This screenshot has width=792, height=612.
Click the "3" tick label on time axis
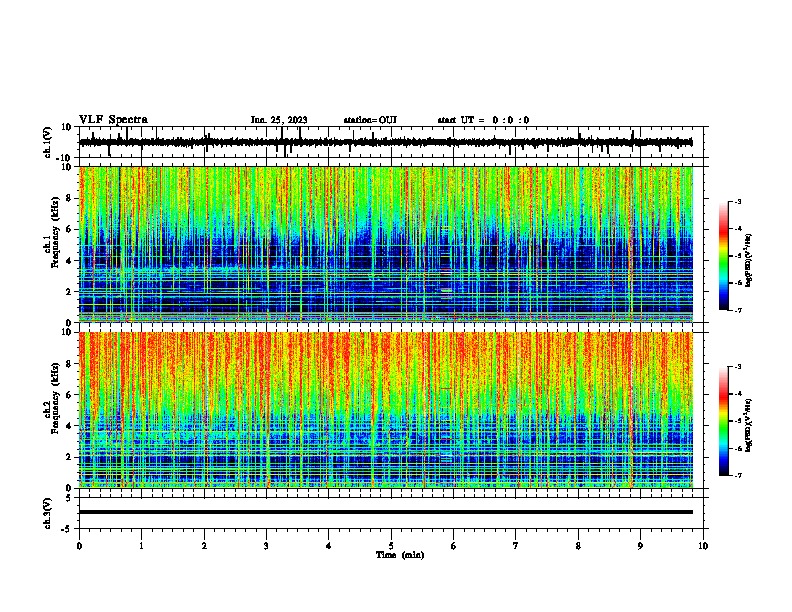(266, 546)
